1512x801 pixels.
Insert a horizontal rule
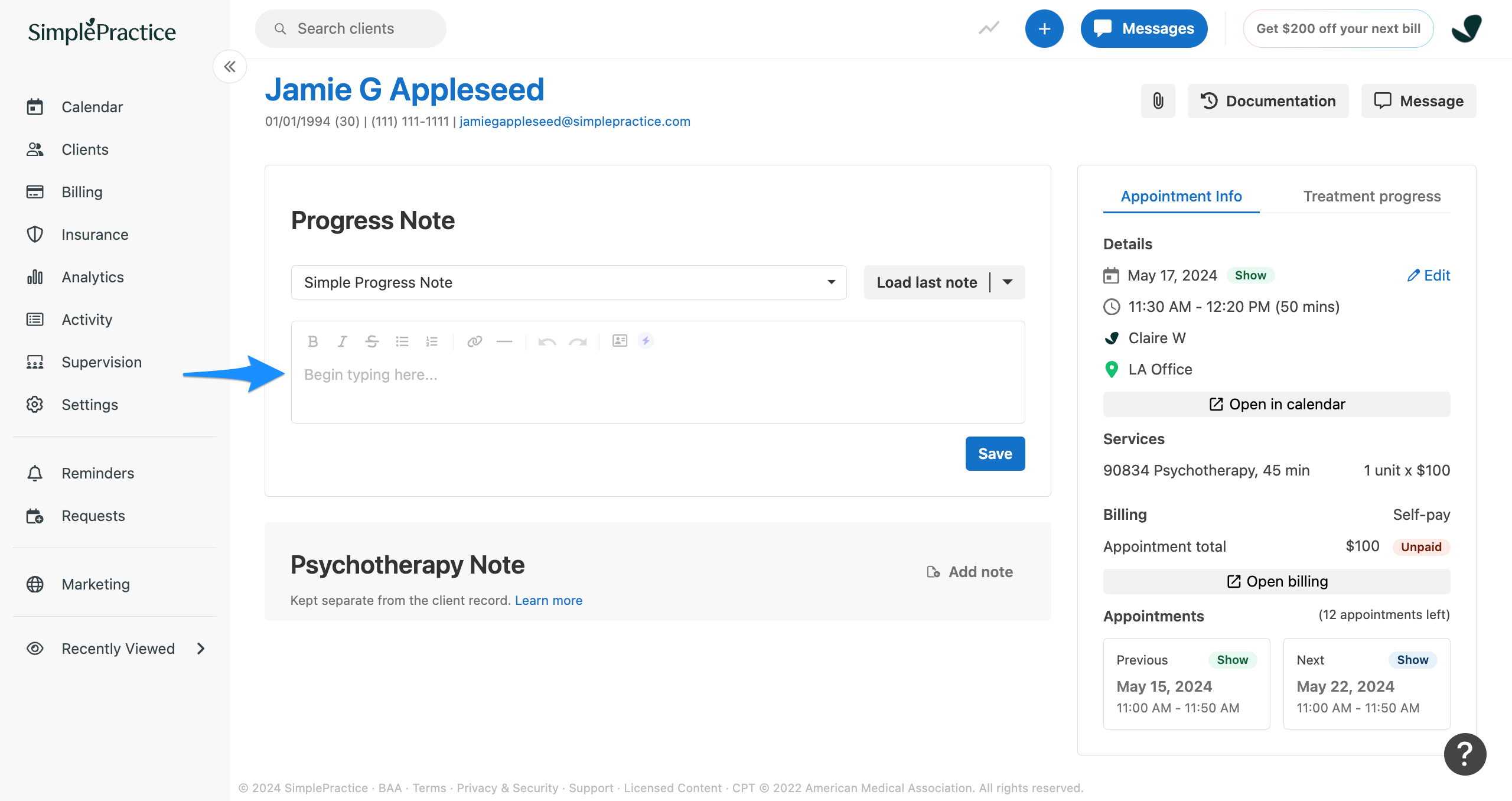click(x=504, y=341)
